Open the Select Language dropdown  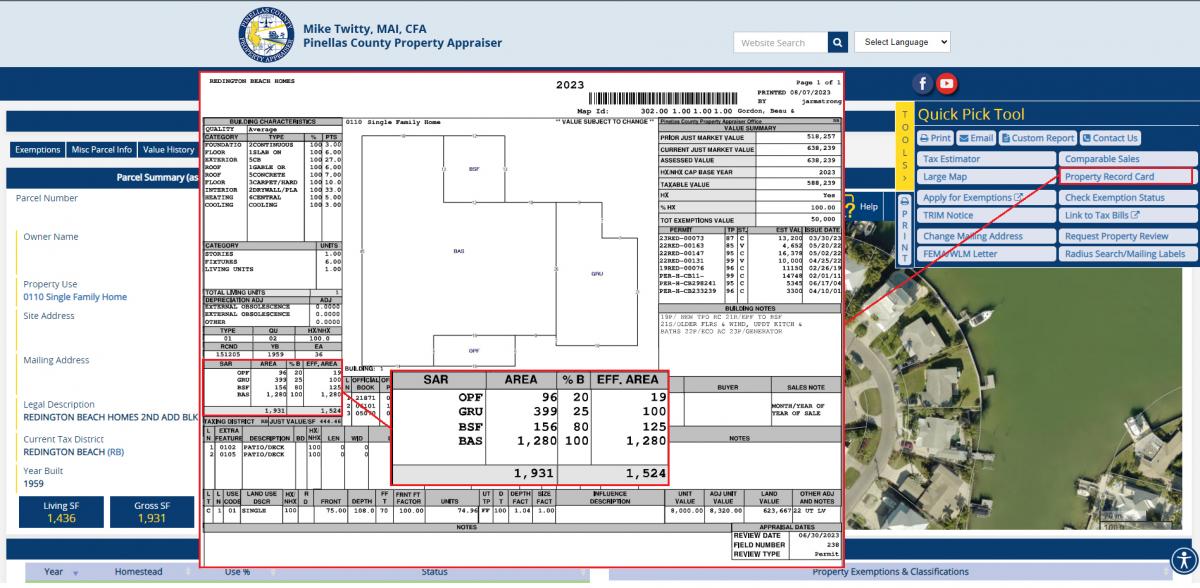903,43
